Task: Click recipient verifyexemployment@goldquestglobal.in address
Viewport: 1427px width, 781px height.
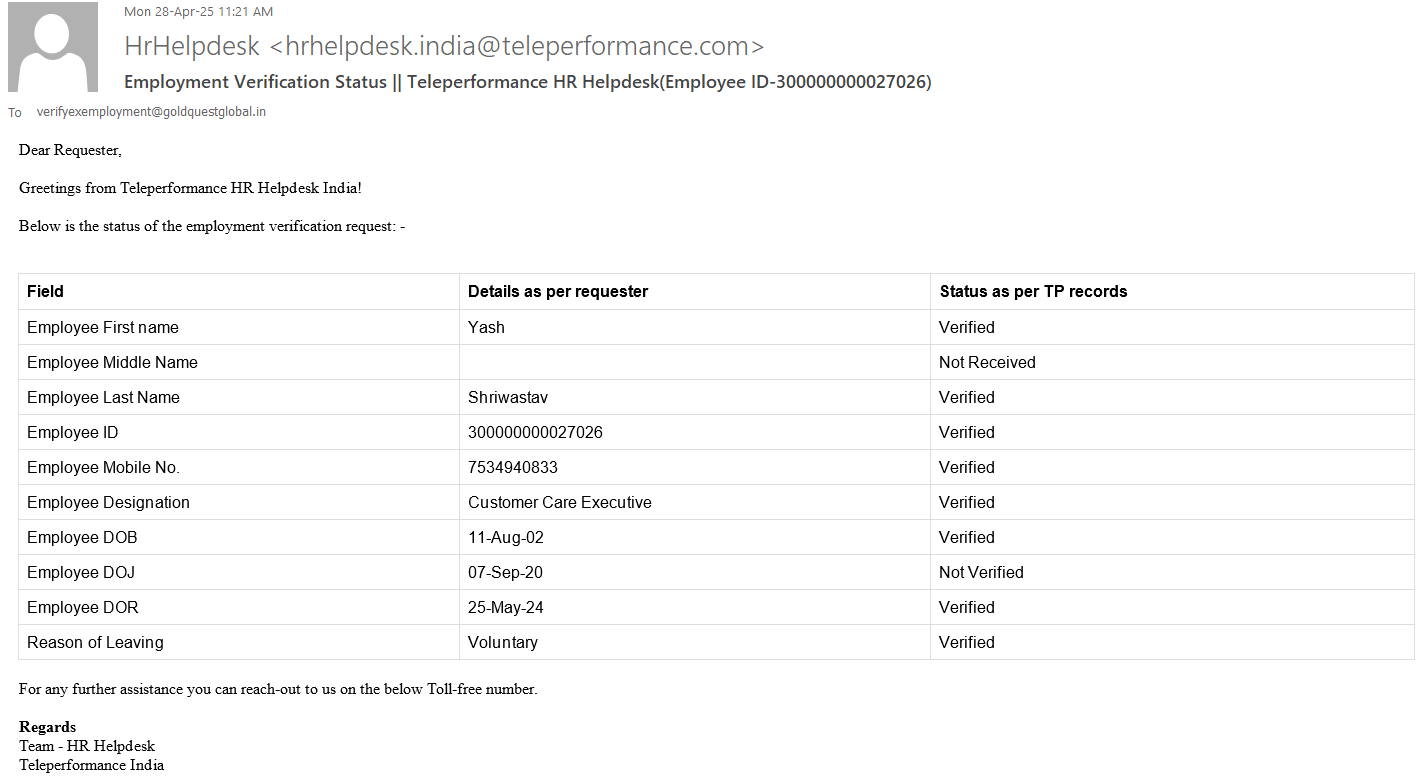Action: (151, 112)
